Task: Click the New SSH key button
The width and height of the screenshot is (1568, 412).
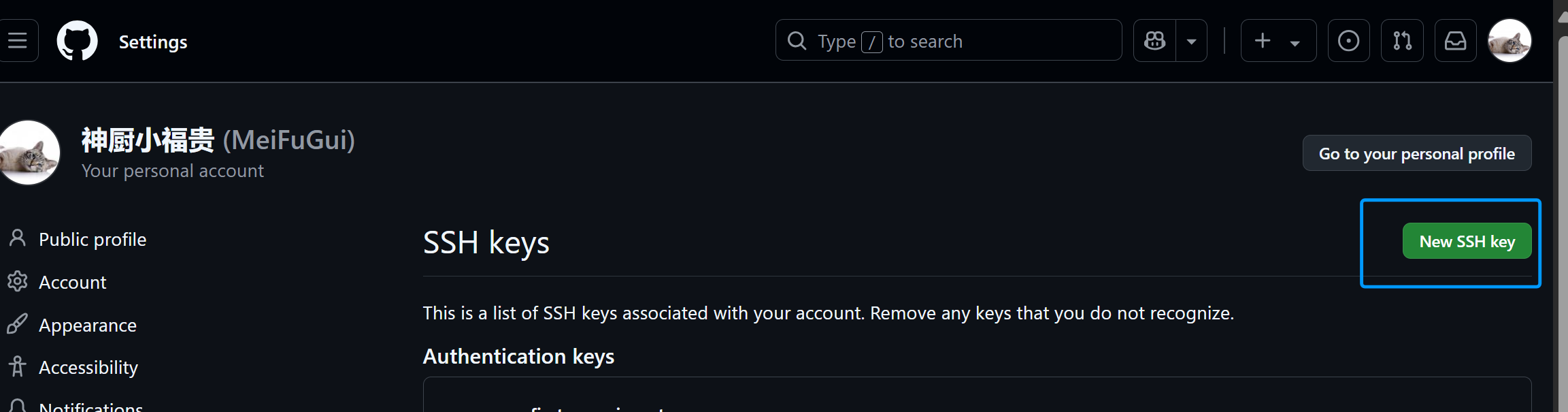Action: [x=1467, y=241]
